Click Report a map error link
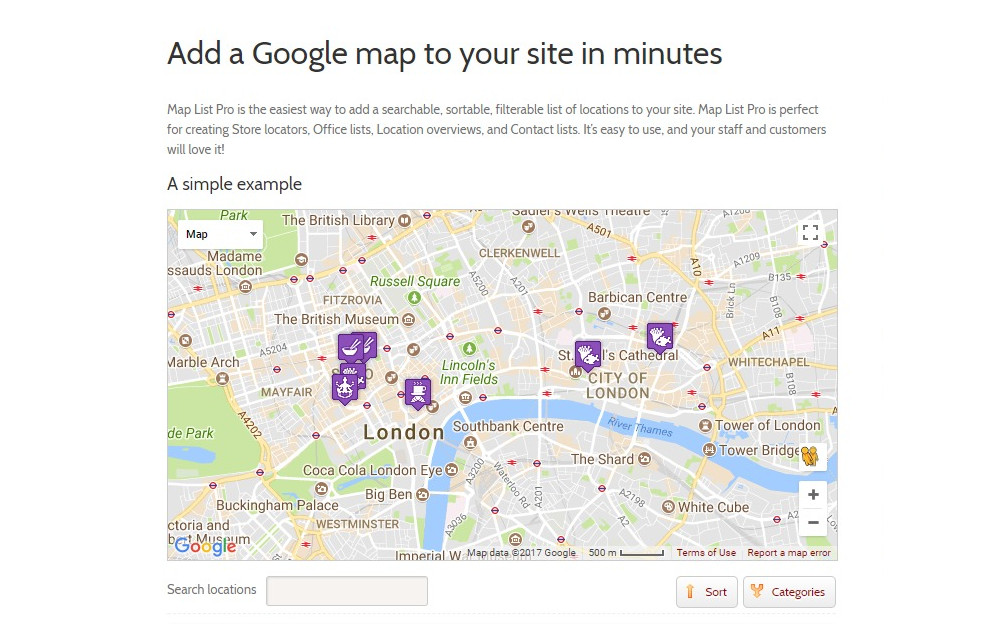Viewport: 1000px width, 624px height. [x=789, y=553]
